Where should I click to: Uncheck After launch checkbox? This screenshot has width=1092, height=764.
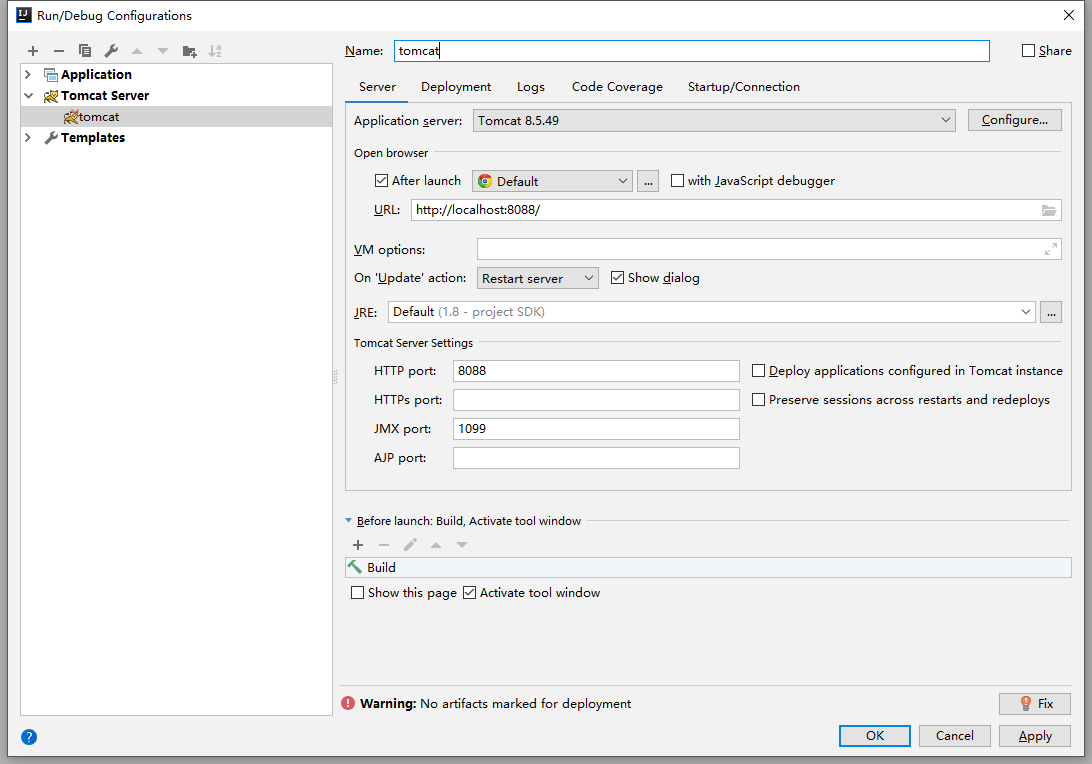pyautogui.click(x=381, y=180)
